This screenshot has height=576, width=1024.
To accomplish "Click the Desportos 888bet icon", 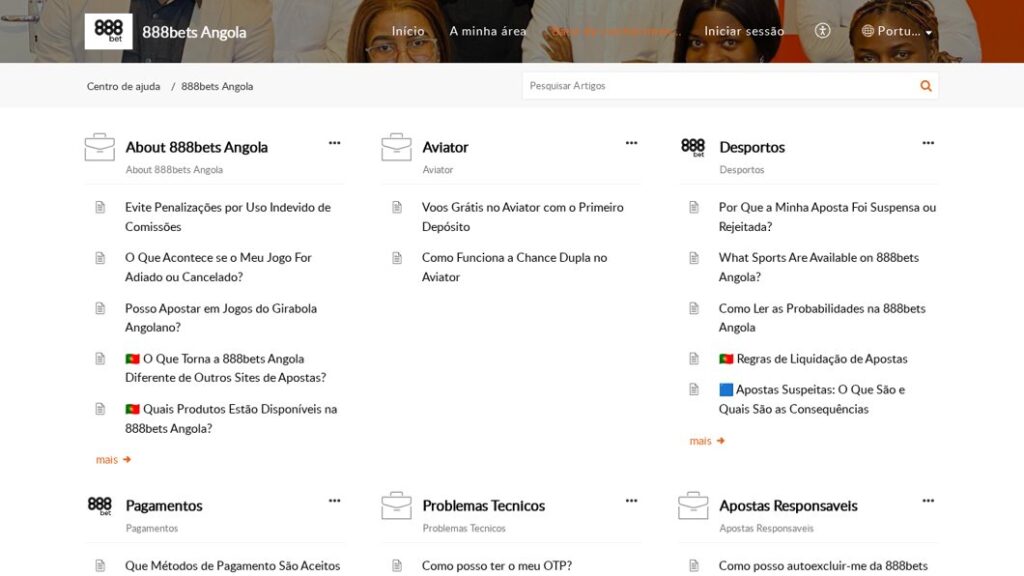I will (x=693, y=147).
